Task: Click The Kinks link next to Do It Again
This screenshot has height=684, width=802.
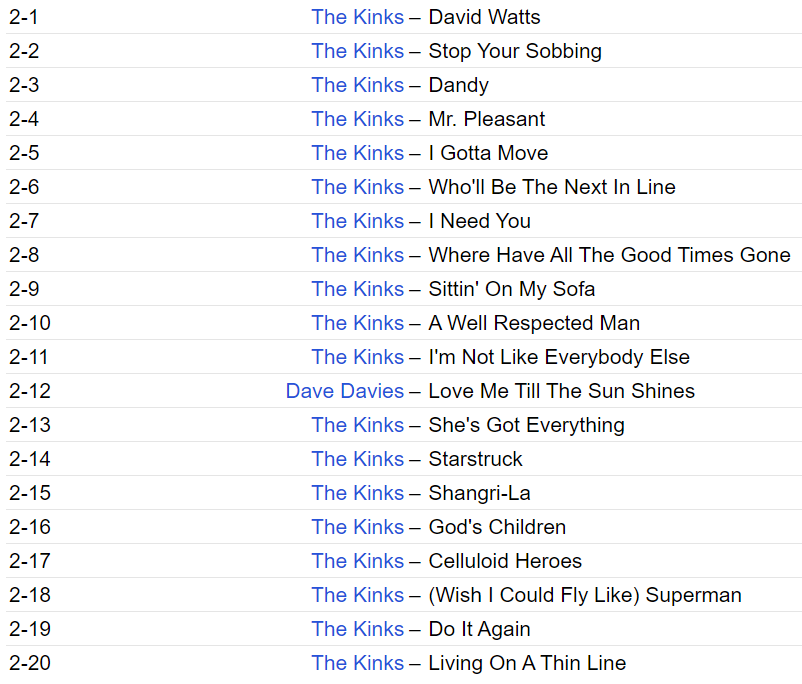Action: (x=357, y=629)
